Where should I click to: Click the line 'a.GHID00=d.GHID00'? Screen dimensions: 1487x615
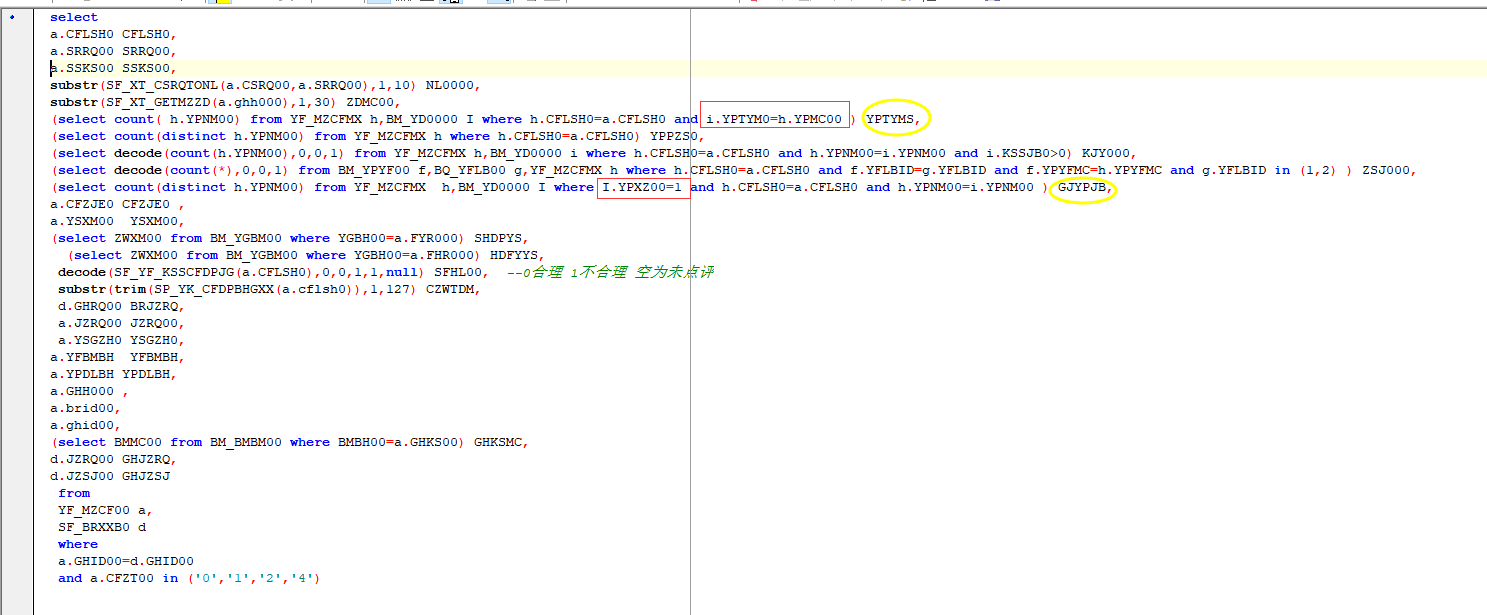[x=125, y=561]
